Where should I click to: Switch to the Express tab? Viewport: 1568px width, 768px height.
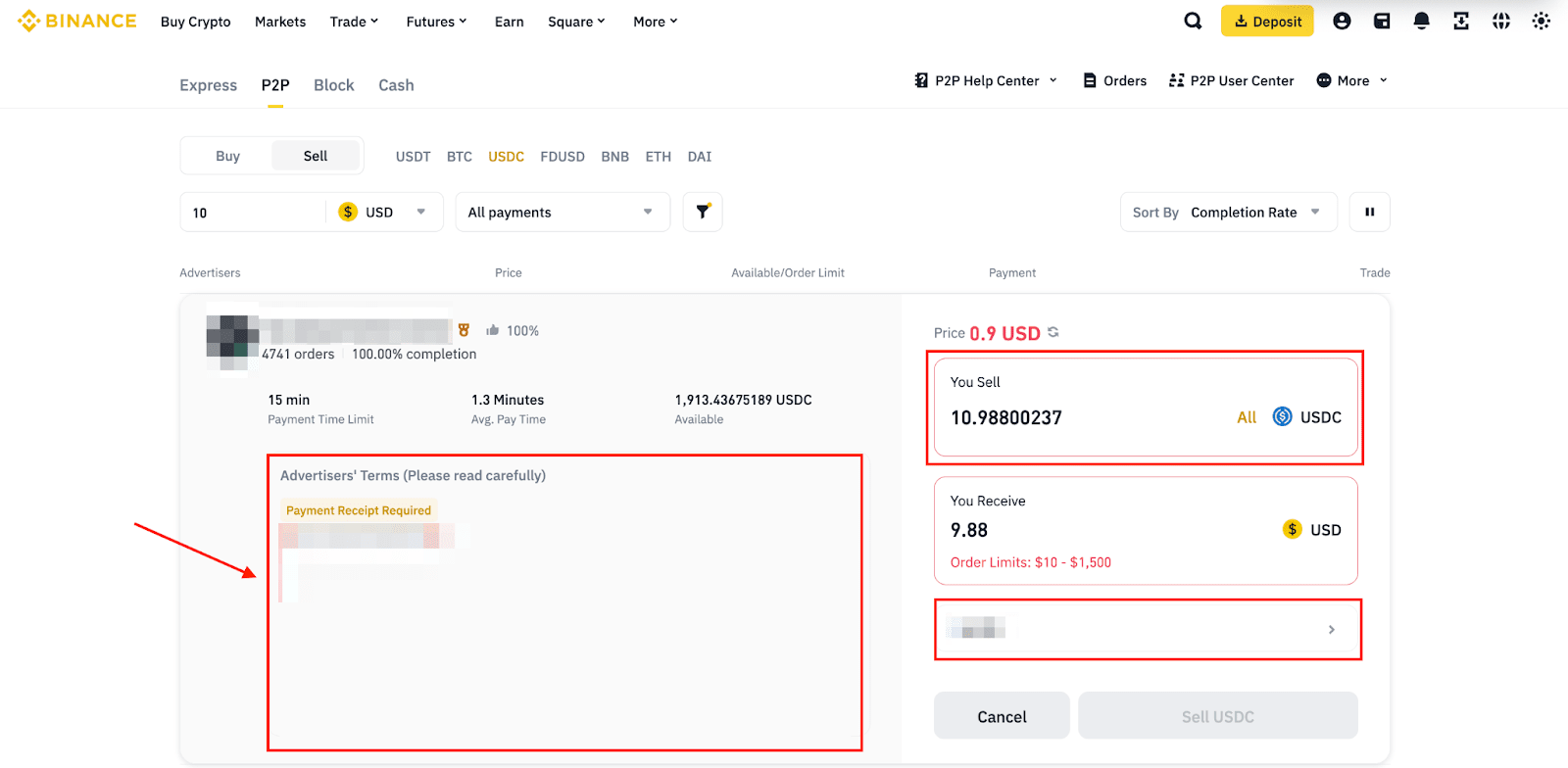209,85
